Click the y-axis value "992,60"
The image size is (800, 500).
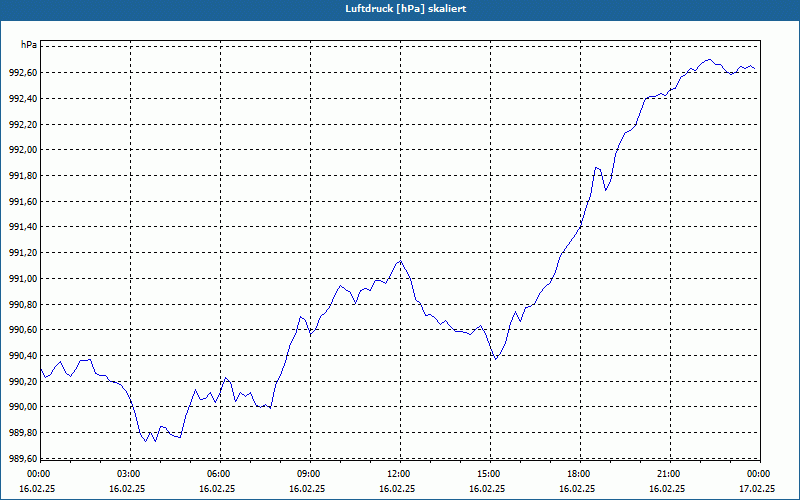pyautogui.click(x=23, y=73)
